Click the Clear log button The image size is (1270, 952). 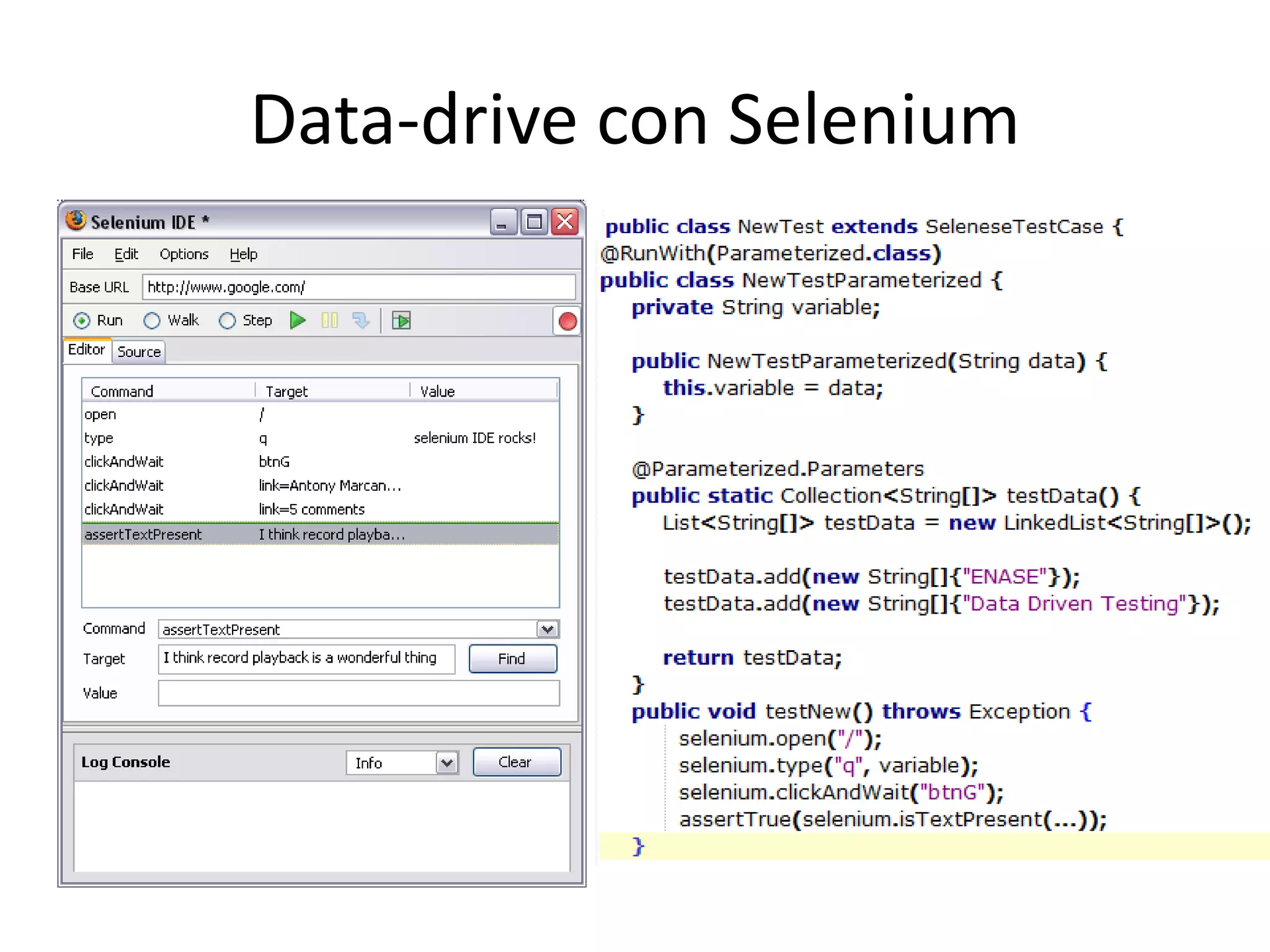point(516,762)
